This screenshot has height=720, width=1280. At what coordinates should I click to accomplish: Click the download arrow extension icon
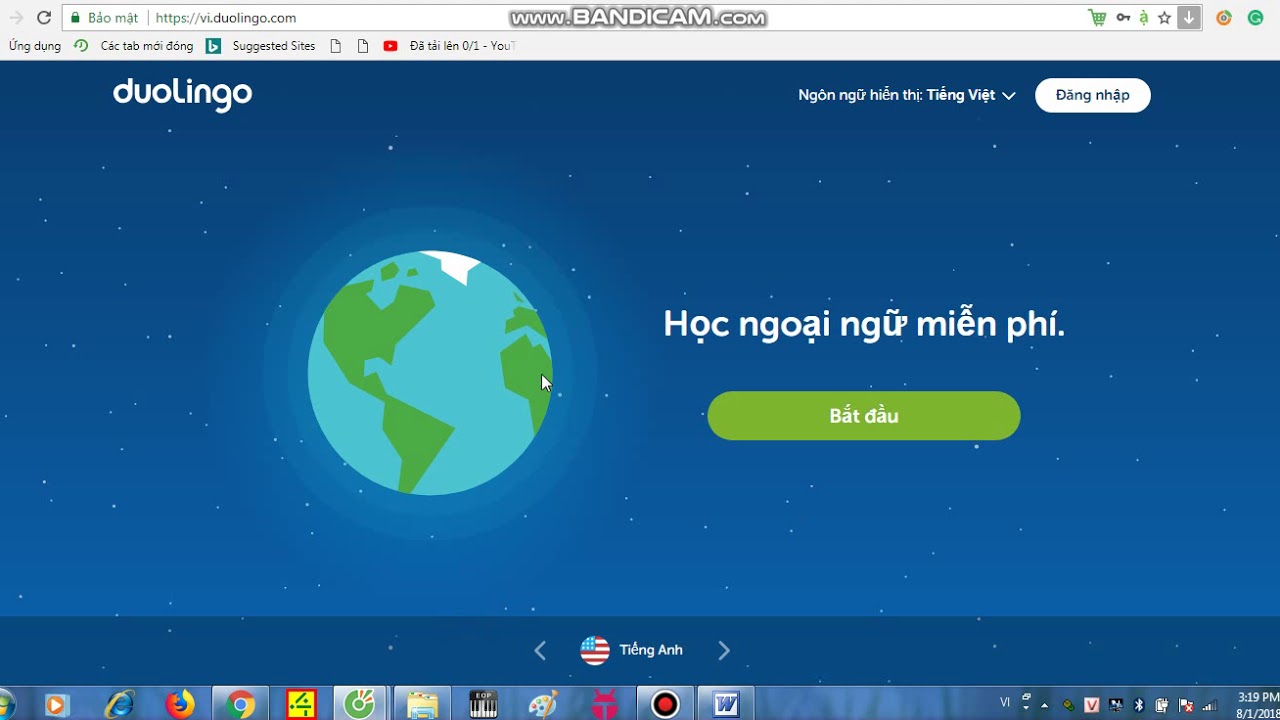tap(1189, 18)
